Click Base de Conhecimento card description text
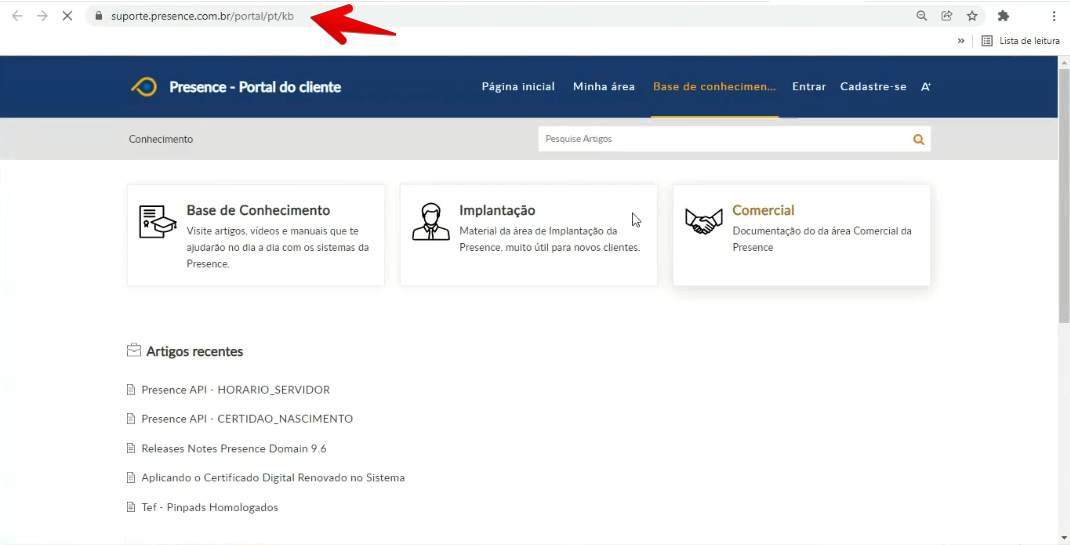Screen dimensions: 1070x545 278,248
